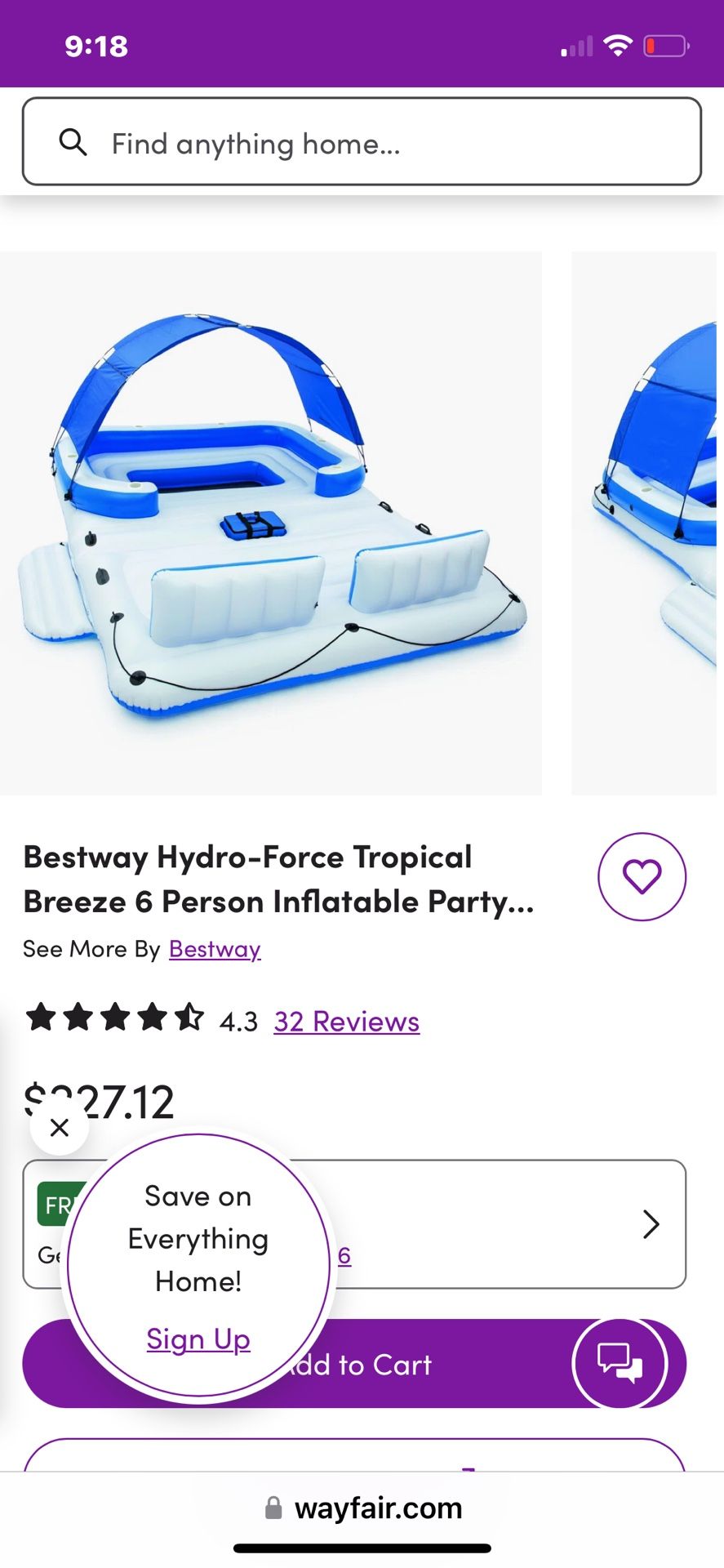Click the Bestway Hydro-Force product title
The height and width of the screenshot is (1568, 724).
(279, 880)
